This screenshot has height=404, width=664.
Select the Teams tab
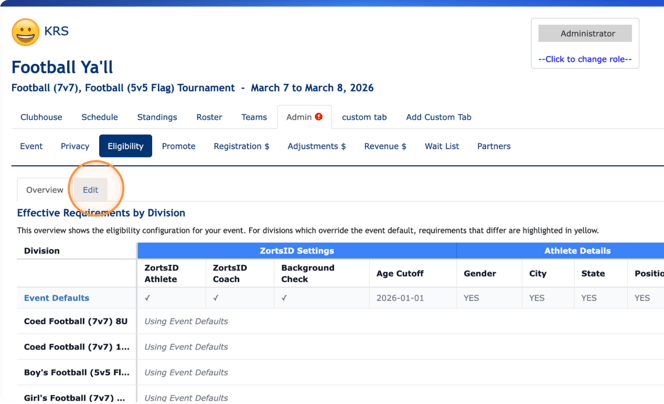click(254, 117)
